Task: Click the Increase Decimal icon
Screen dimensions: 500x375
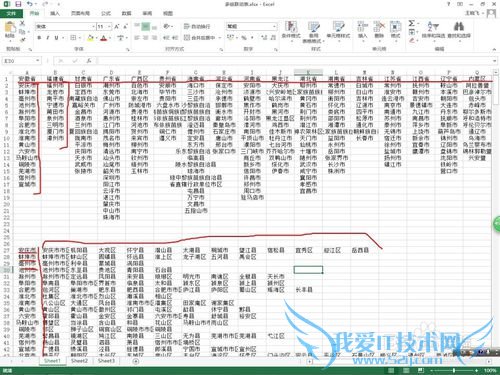Action: 263,38
